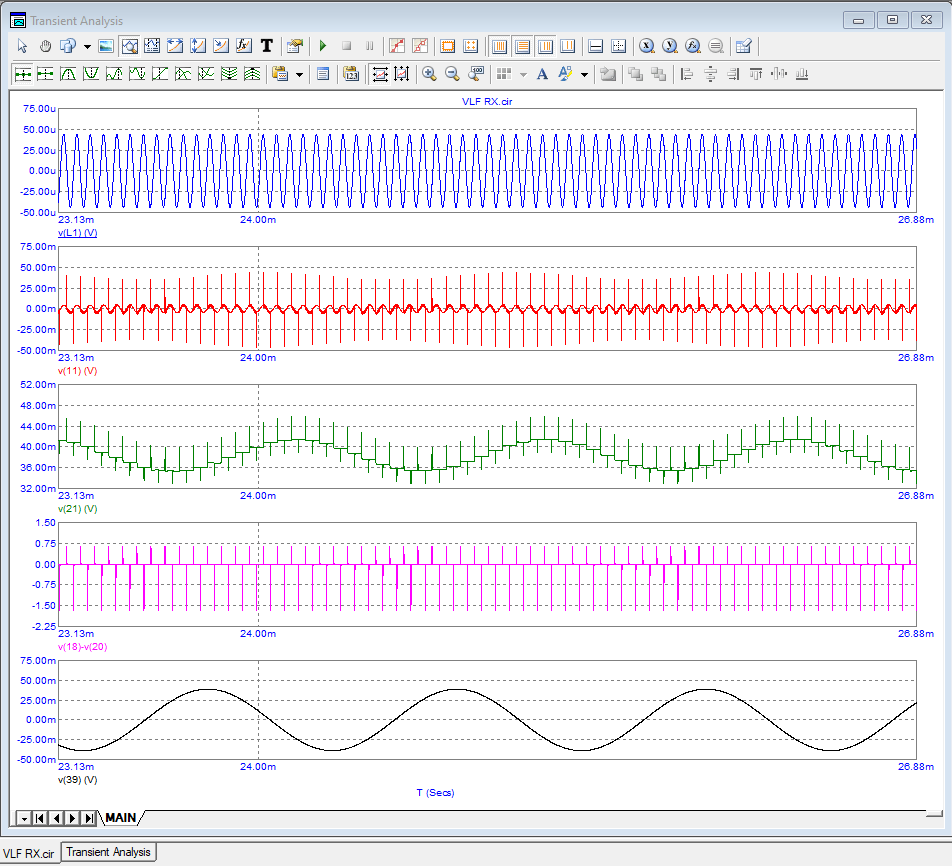Click Align Bottom objects icon
The width and height of the screenshot is (952, 866).
(x=802, y=74)
